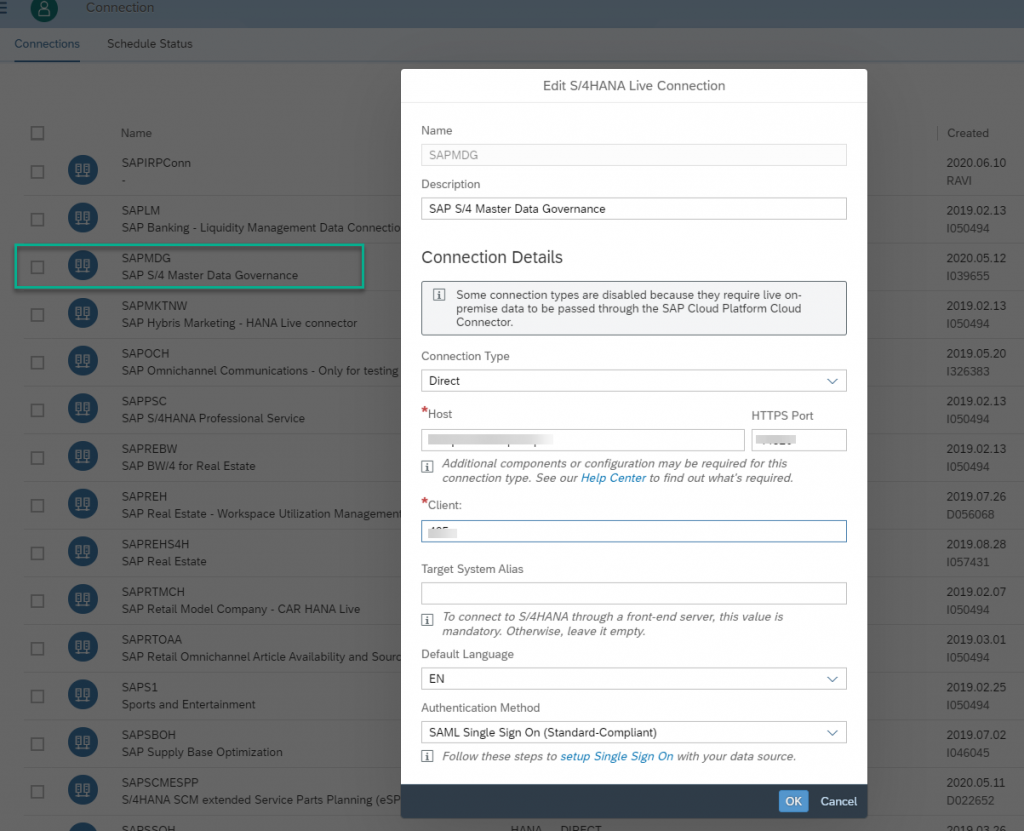Click the Created column header
1024x831 pixels.
point(968,133)
